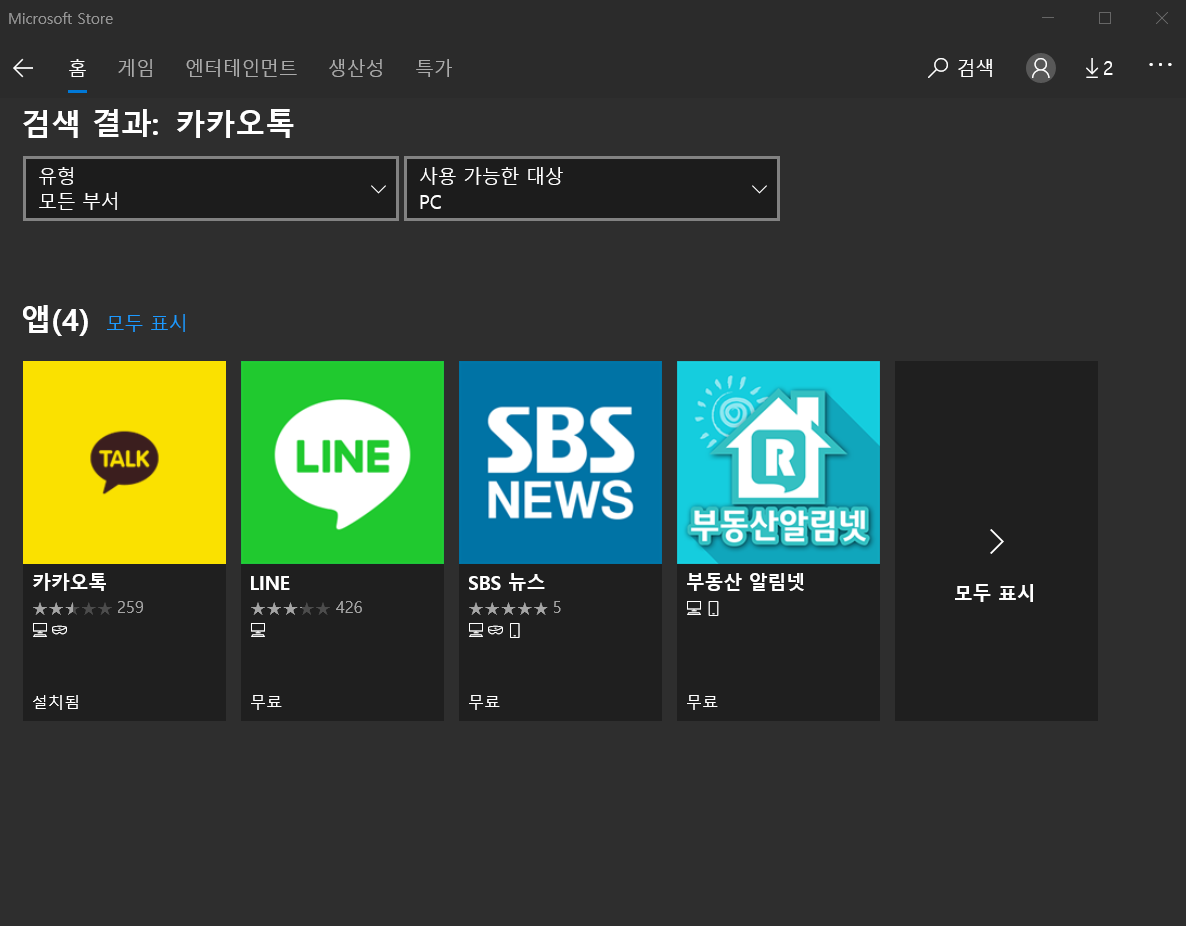1186x926 pixels.
Task: Minimize the Microsoft Store window
Action: click(x=1048, y=18)
